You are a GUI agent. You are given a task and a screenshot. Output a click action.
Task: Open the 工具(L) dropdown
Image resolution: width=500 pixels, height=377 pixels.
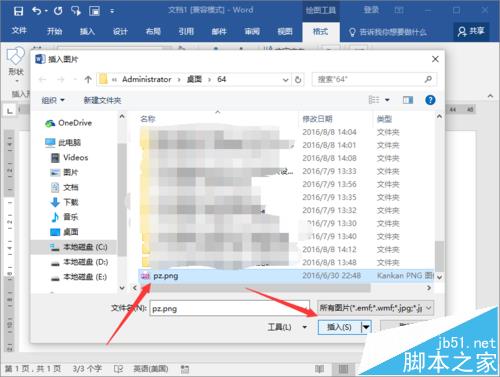[x=287, y=327]
